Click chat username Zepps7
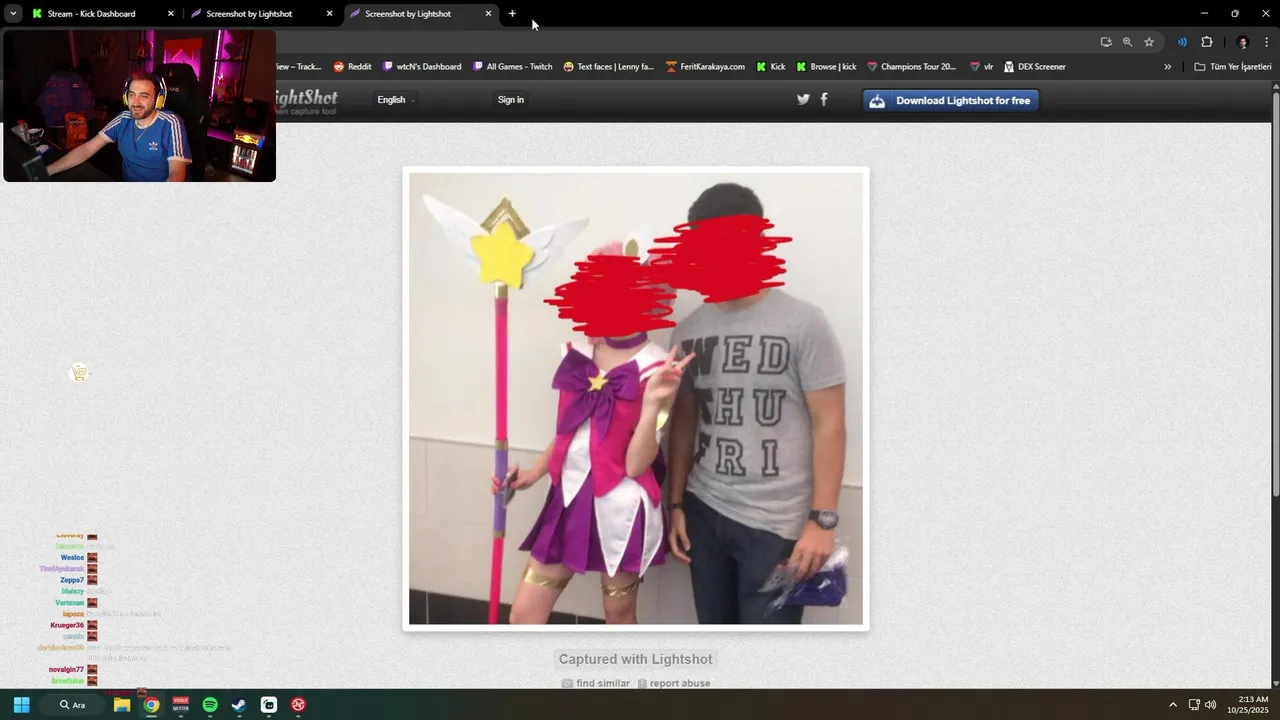 tap(72, 580)
